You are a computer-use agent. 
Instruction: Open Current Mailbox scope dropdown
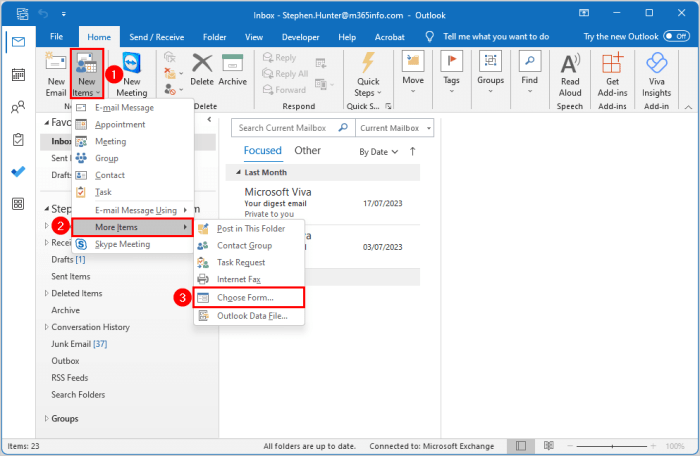coord(395,128)
